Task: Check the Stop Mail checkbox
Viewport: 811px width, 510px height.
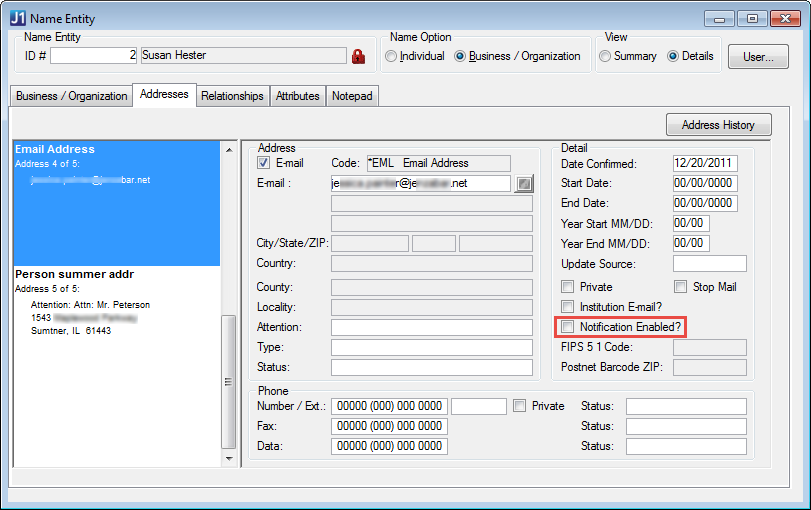Action: [x=681, y=287]
